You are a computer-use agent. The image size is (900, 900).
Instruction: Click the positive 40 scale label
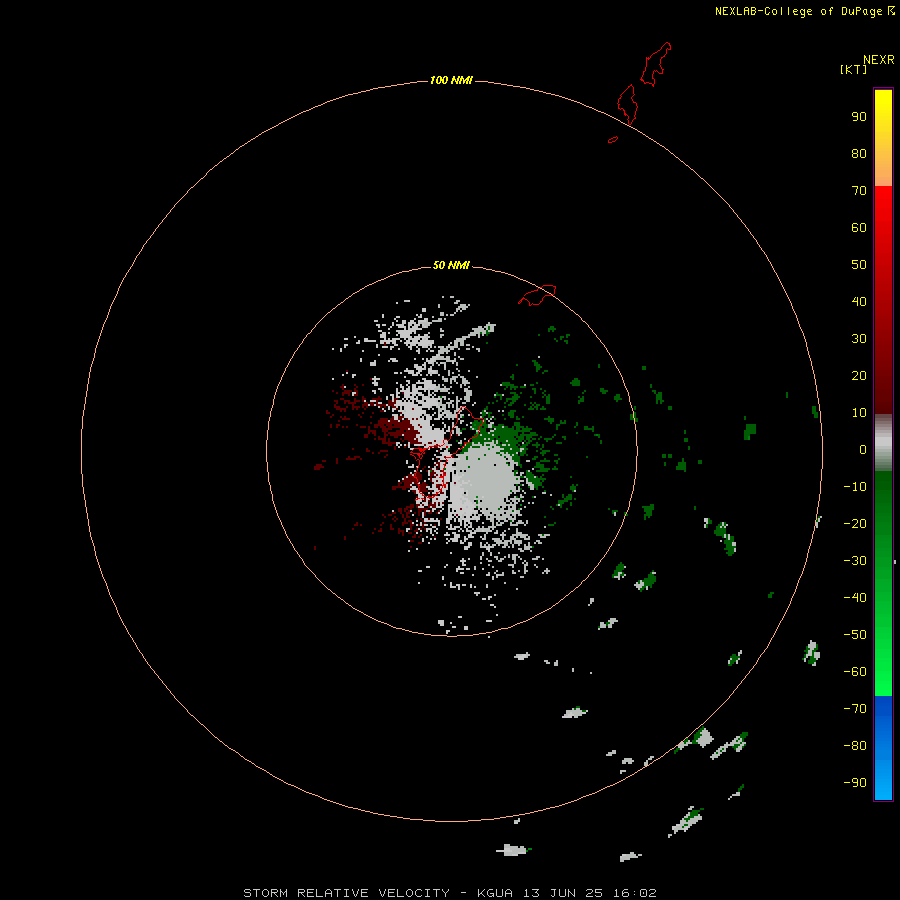(x=859, y=301)
